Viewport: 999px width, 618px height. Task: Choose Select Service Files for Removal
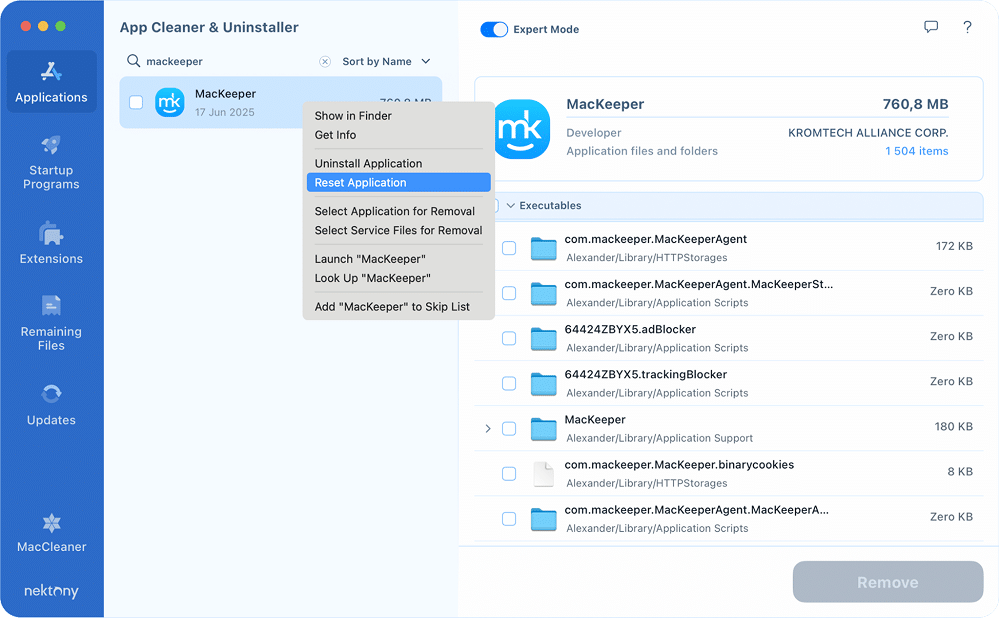(398, 231)
